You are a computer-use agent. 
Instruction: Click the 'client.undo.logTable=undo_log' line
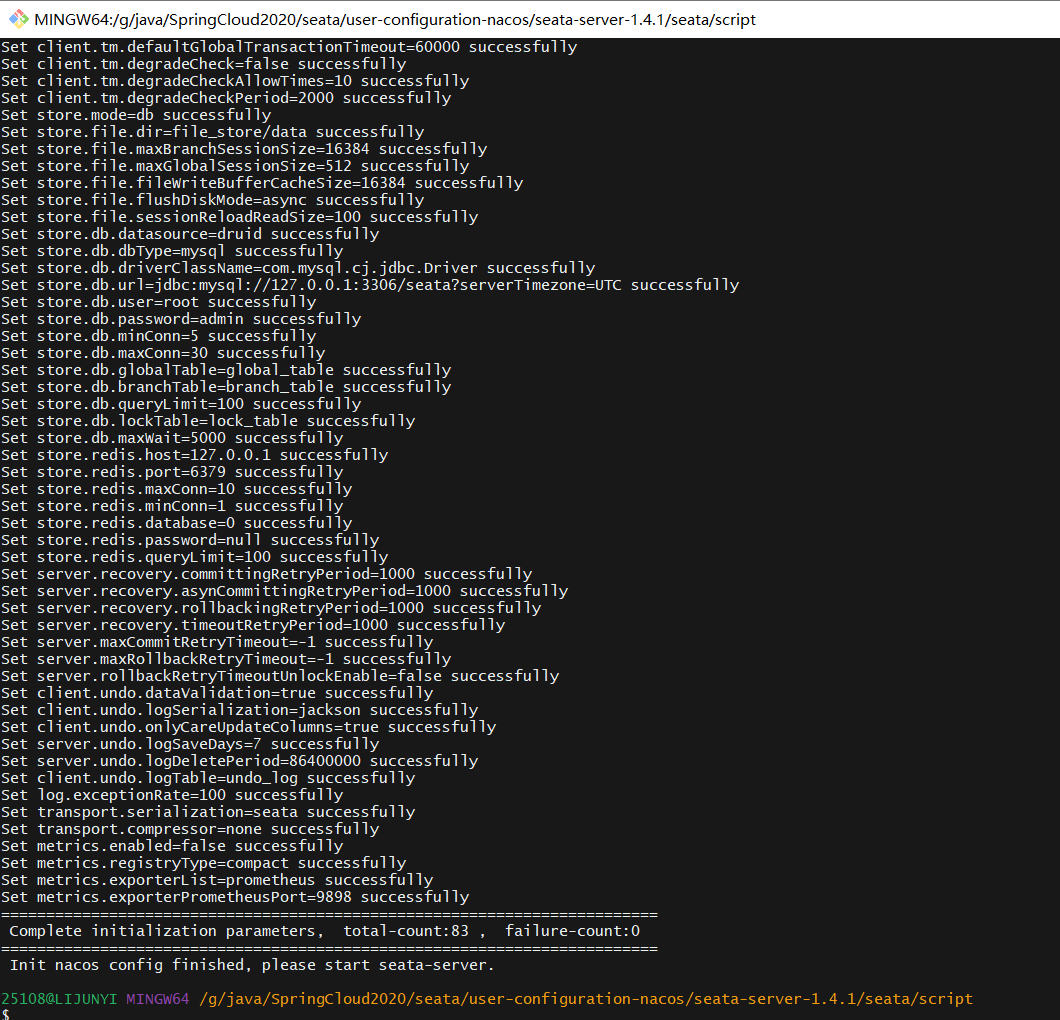pos(208,778)
